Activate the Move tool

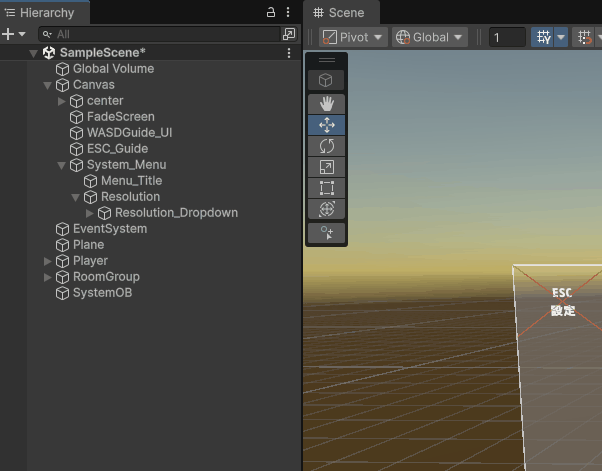point(326,125)
